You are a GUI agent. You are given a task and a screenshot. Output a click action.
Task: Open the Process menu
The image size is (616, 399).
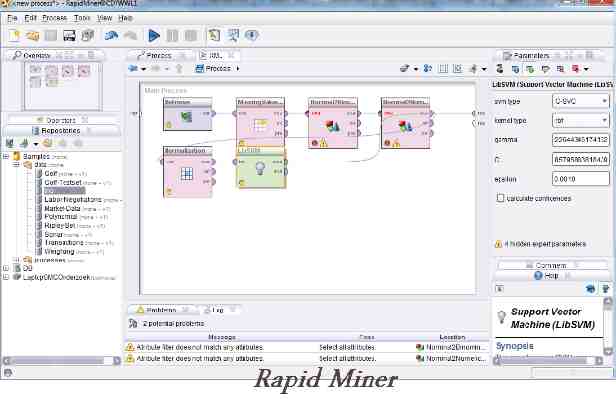(x=55, y=18)
